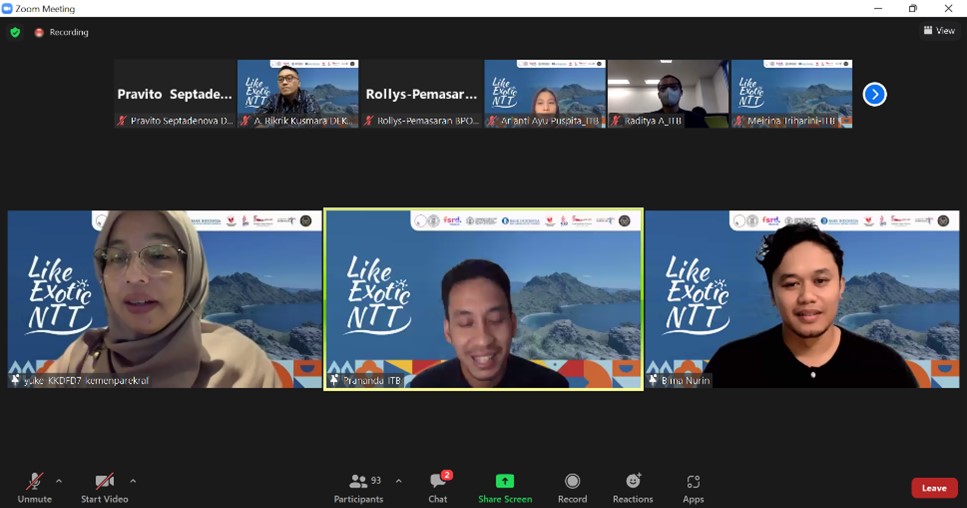Open video options arrow next to Start Video
Viewport: 967px width, 508px height.
click(133, 481)
